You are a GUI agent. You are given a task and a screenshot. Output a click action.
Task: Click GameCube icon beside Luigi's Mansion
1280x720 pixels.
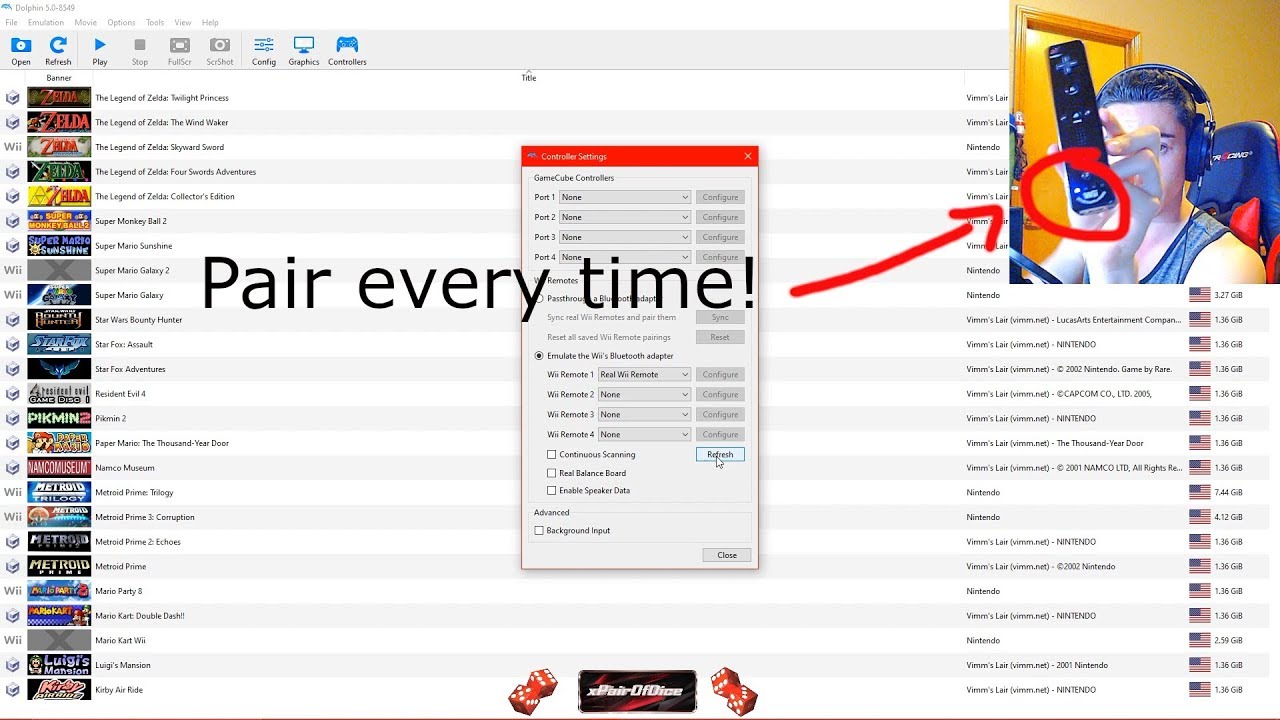(13, 665)
